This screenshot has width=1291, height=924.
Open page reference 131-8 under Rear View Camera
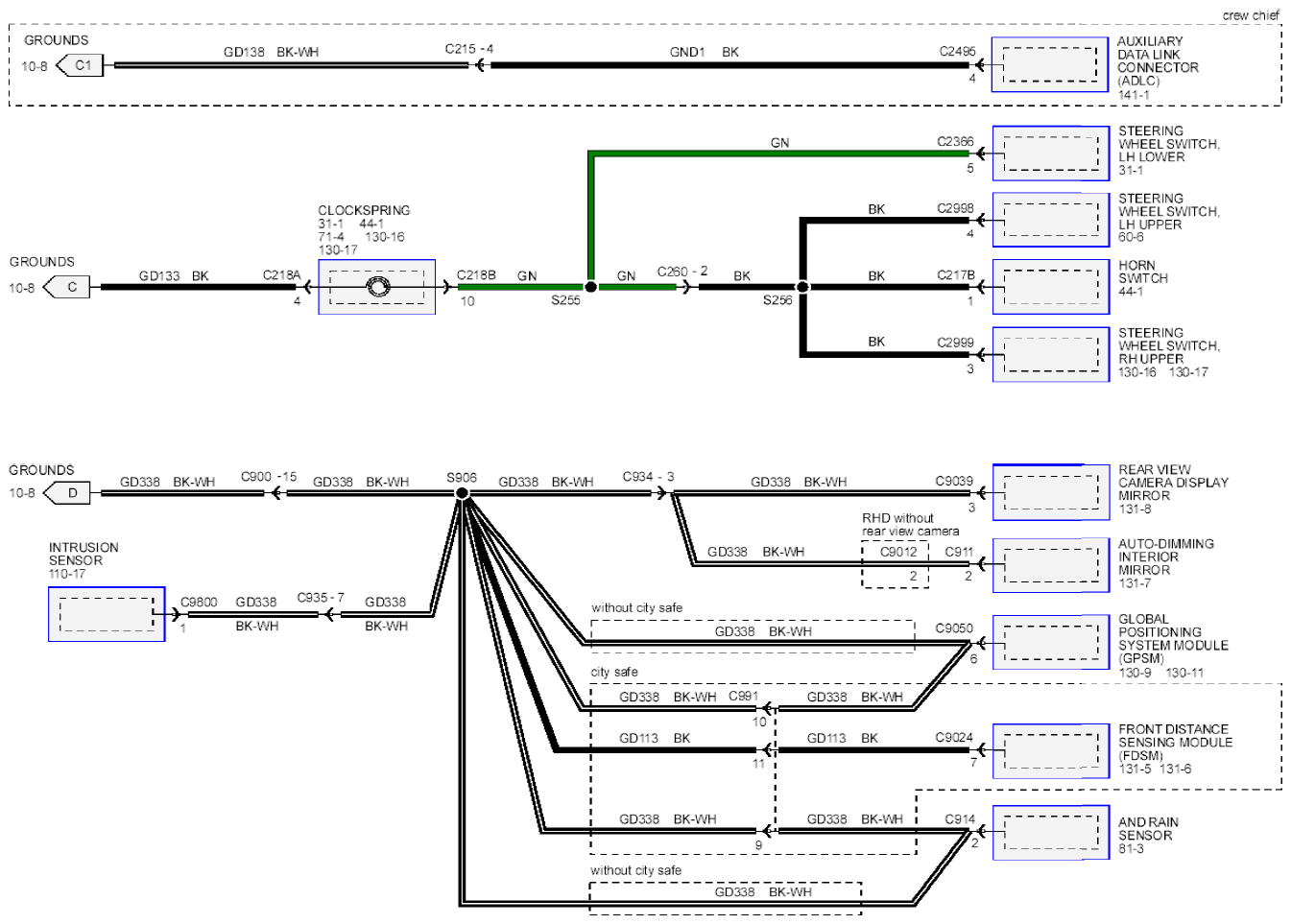point(1135,509)
